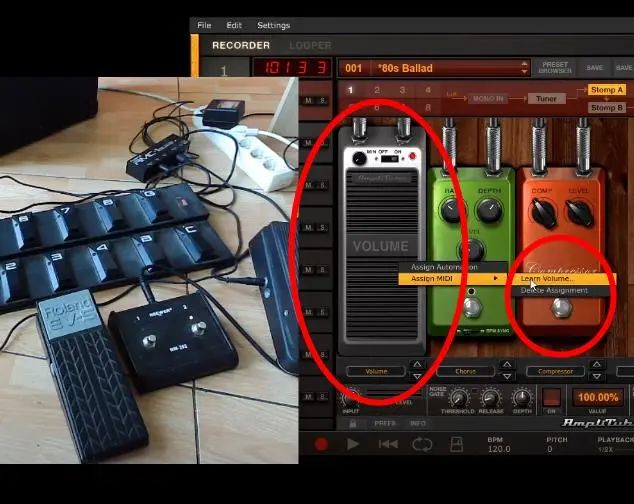Switch to the LOOPER tab
This screenshot has width=634, height=504.
[x=311, y=45]
